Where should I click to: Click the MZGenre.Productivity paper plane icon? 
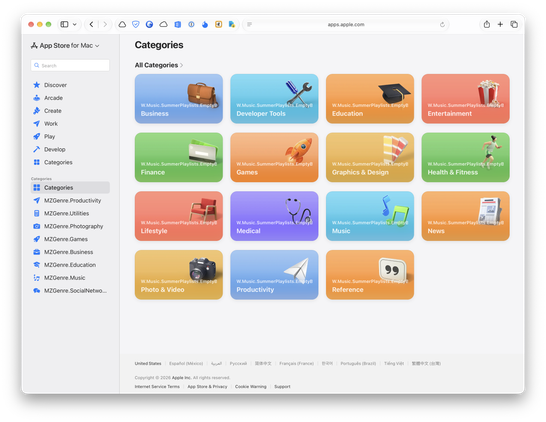coord(37,201)
